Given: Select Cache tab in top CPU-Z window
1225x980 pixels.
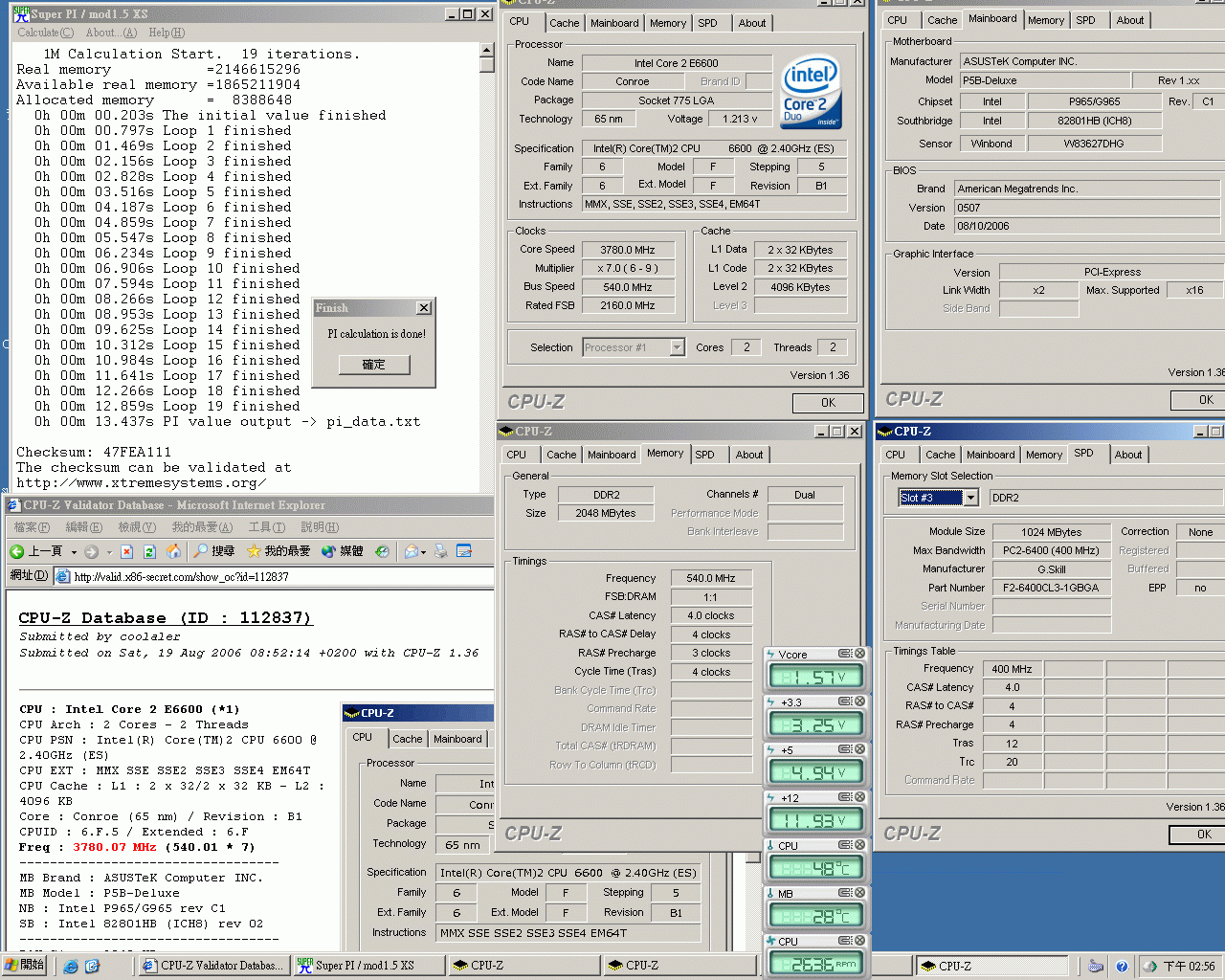Looking at the screenshot, I should (x=564, y=23).
